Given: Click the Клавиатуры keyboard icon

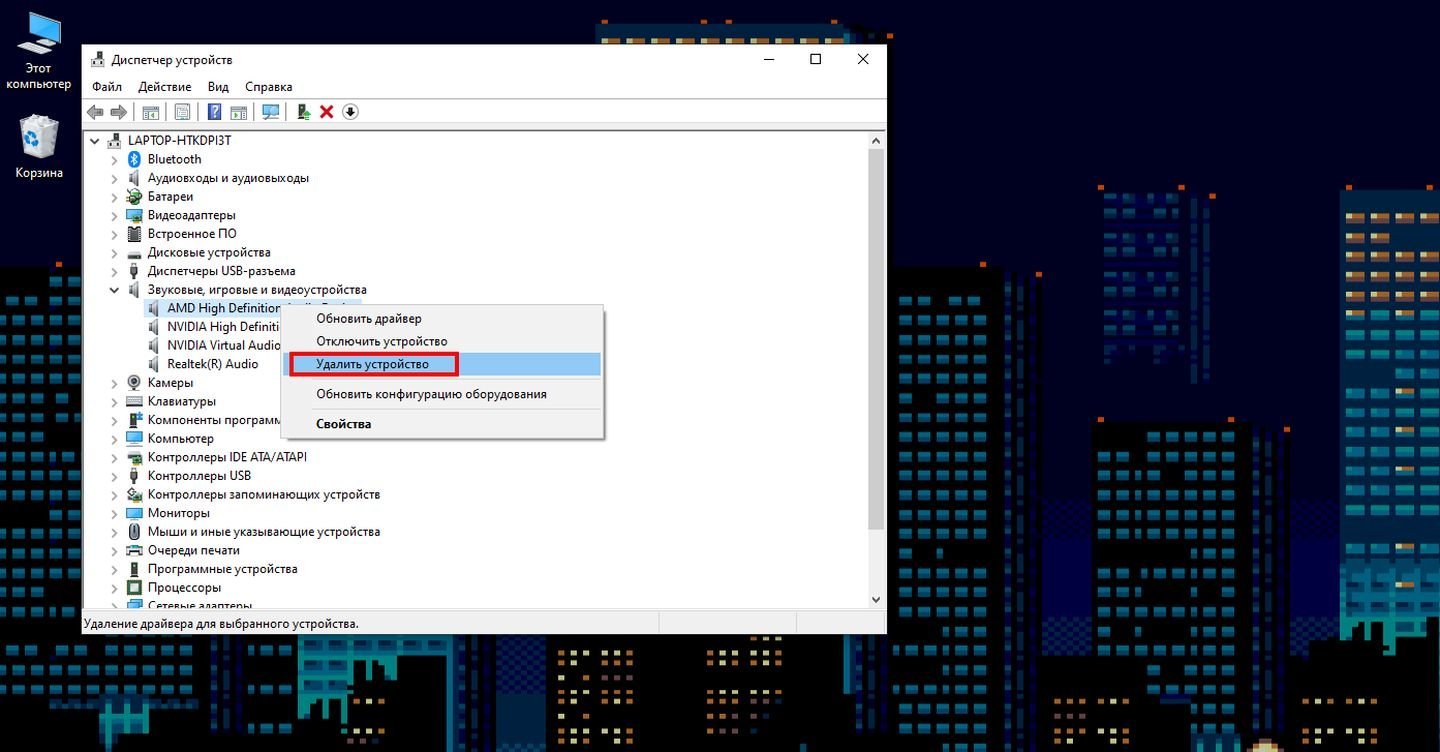Looking at the screenshot, I should (135, 401).
